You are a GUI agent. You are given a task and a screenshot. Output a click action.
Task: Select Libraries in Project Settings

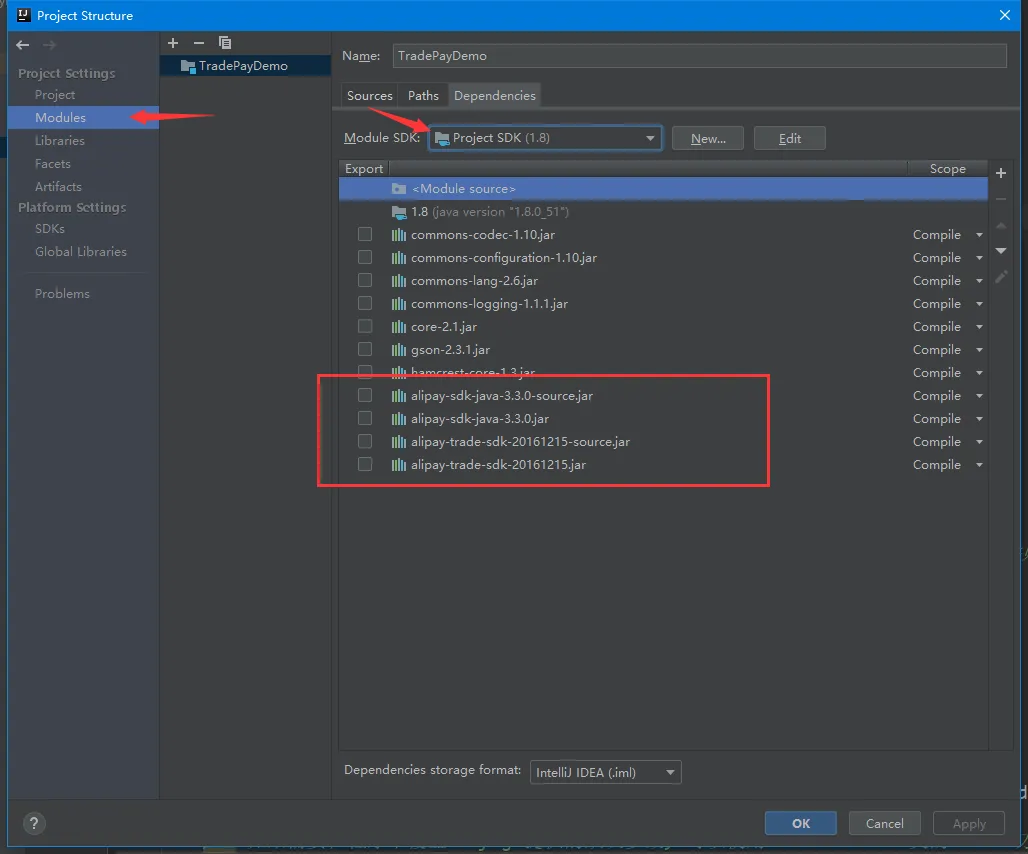(x=60, y=141)
